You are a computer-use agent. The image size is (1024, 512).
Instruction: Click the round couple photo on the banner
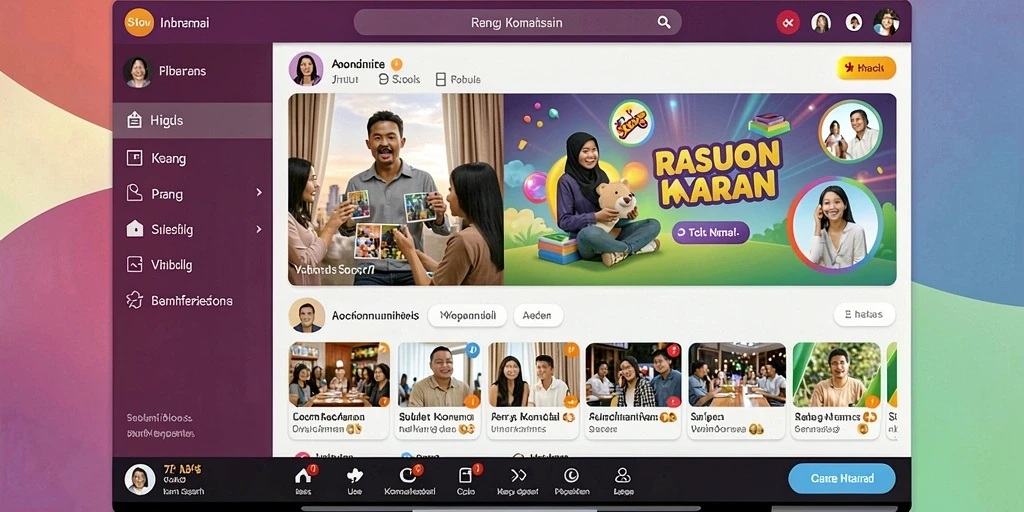pos(850,131)
